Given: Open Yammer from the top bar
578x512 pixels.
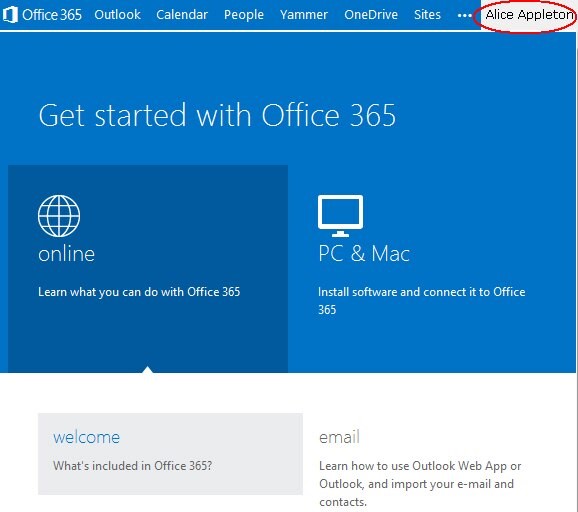Looking at the screenshot, I should pos(304,15).
